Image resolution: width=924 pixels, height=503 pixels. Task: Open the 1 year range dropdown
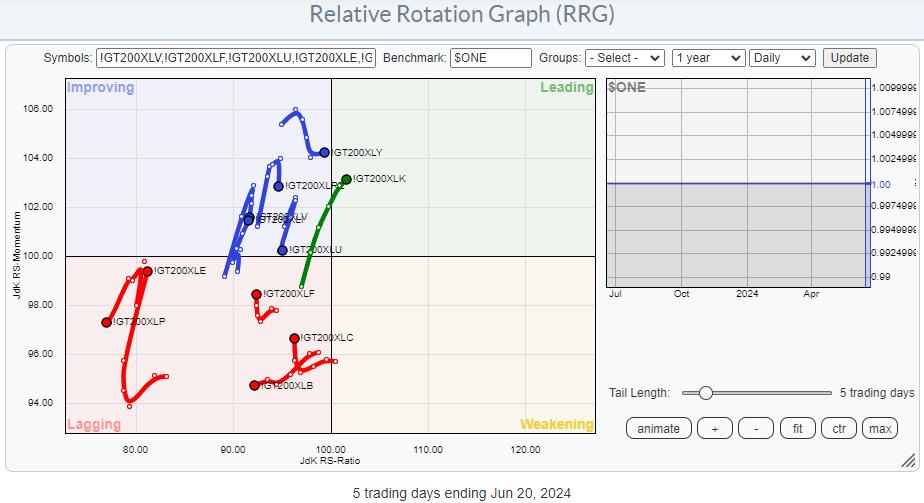pyautogui.click(x=706, y=58)
